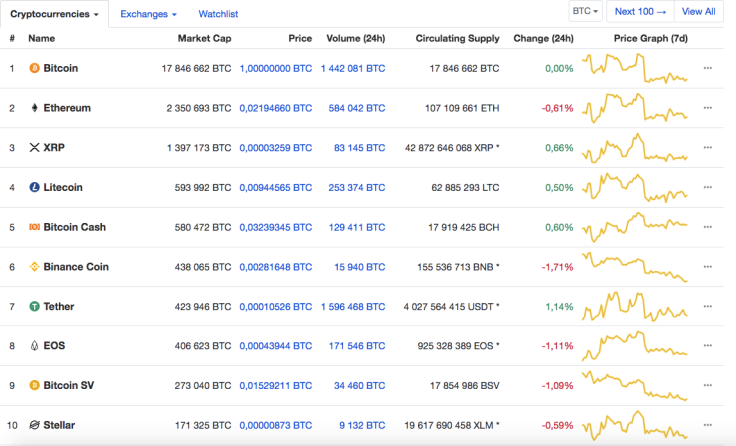Screen dimensions: 736x446
Task: Open the Tether 7d price graph
Action: click(x=635, y=306)
